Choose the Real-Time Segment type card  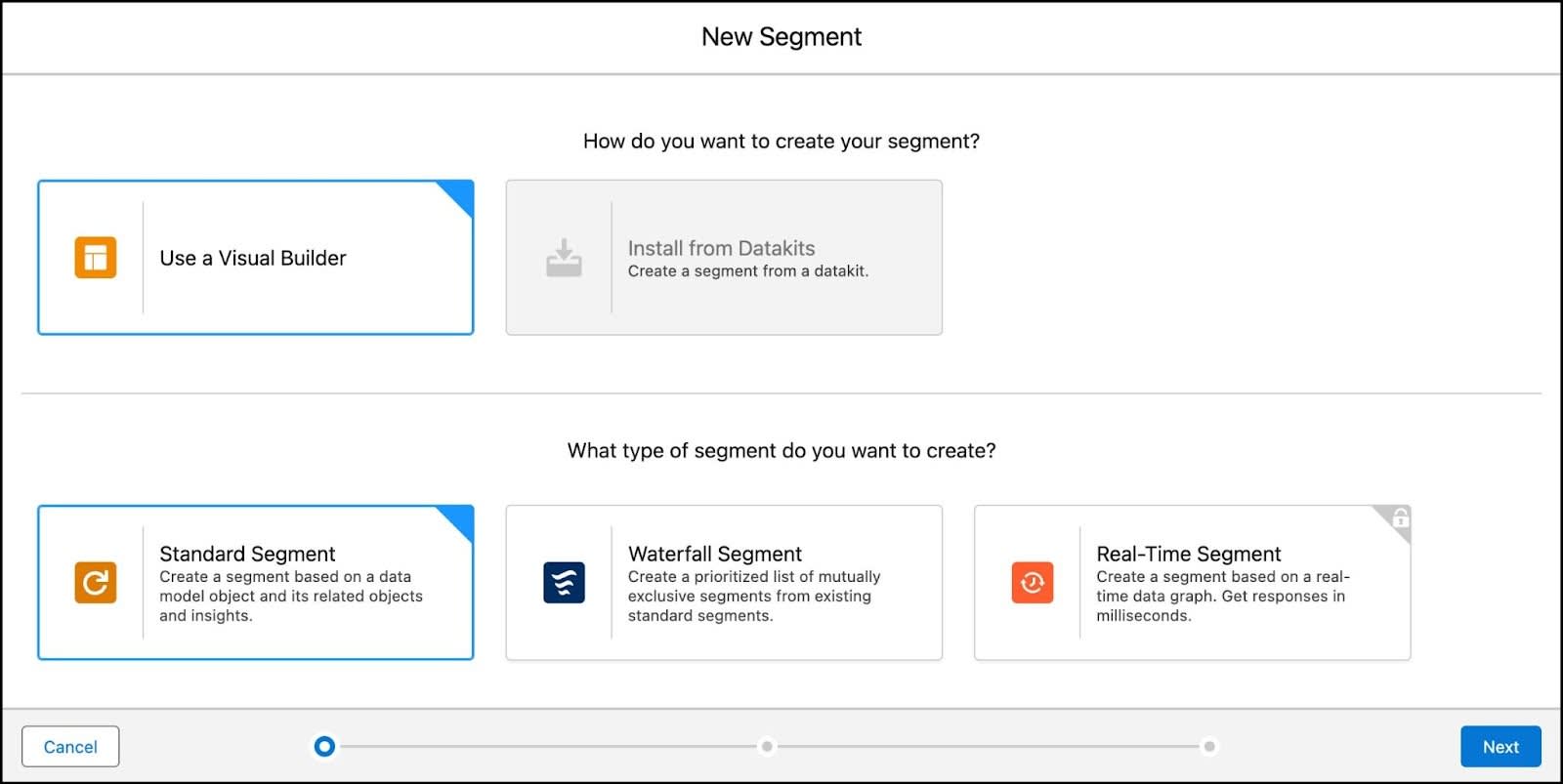[x=1193, y=583]
